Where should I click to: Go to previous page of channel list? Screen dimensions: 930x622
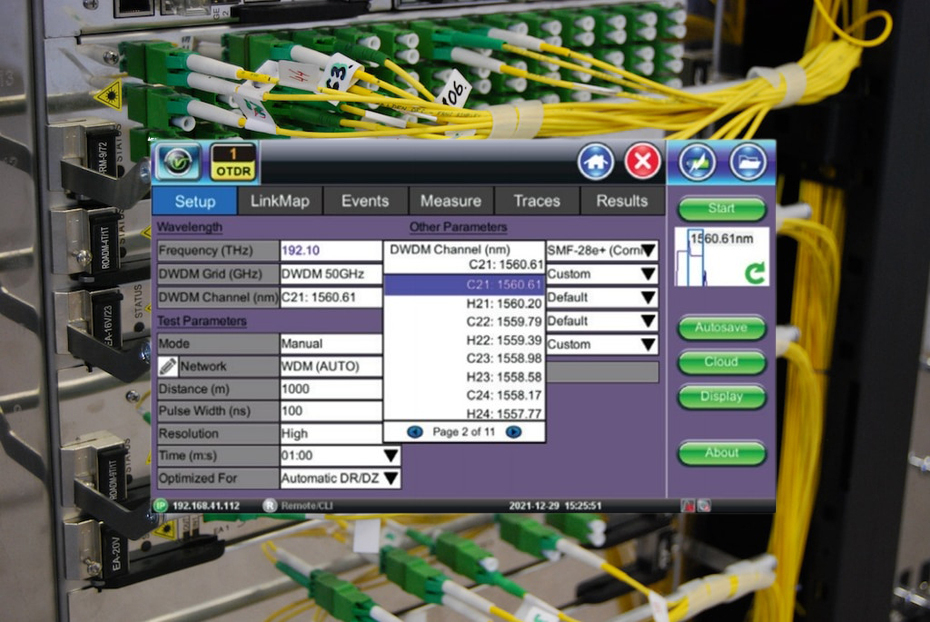coord(415,432)
